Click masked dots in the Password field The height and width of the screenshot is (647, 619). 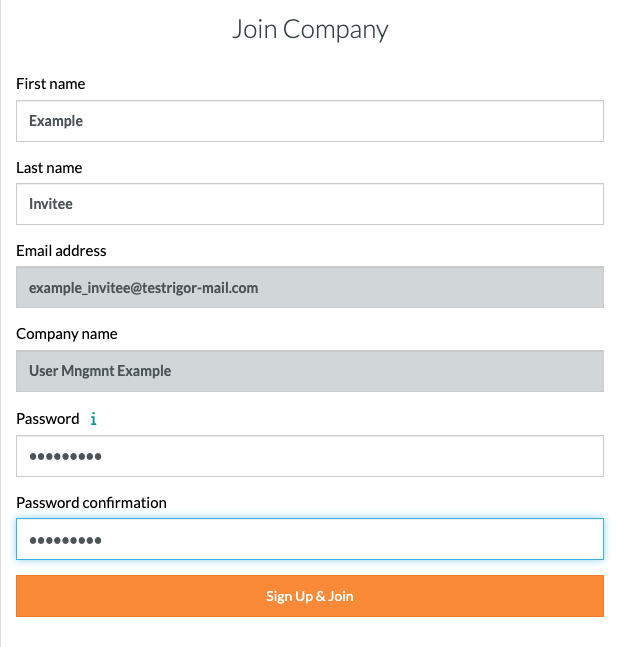pos(65,456)
